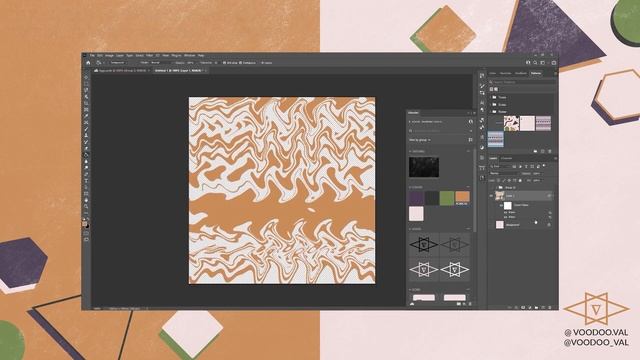640x360 pixels.
Task: Select black star logo graphic in Libraries
Action: click(x=424, y=244)
